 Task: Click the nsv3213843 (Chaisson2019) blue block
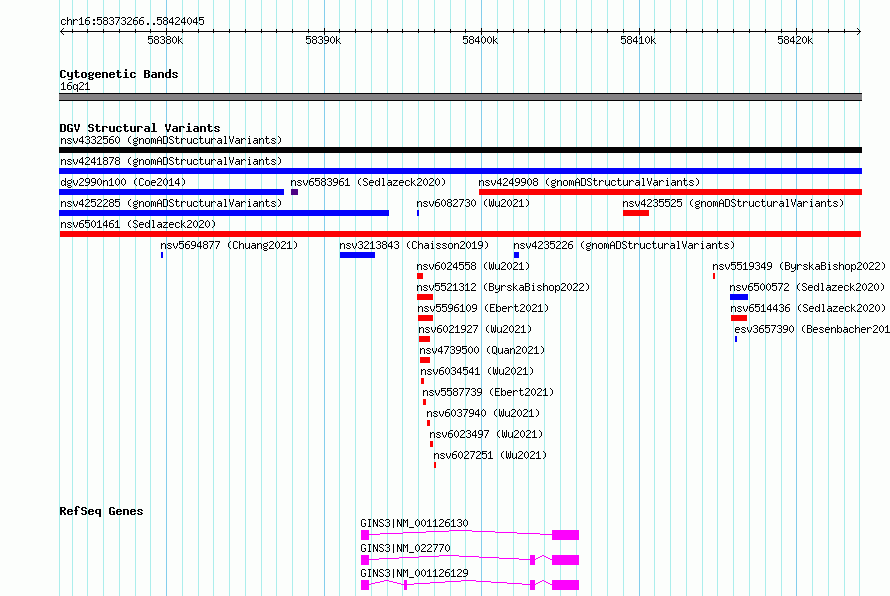point(358,255)
